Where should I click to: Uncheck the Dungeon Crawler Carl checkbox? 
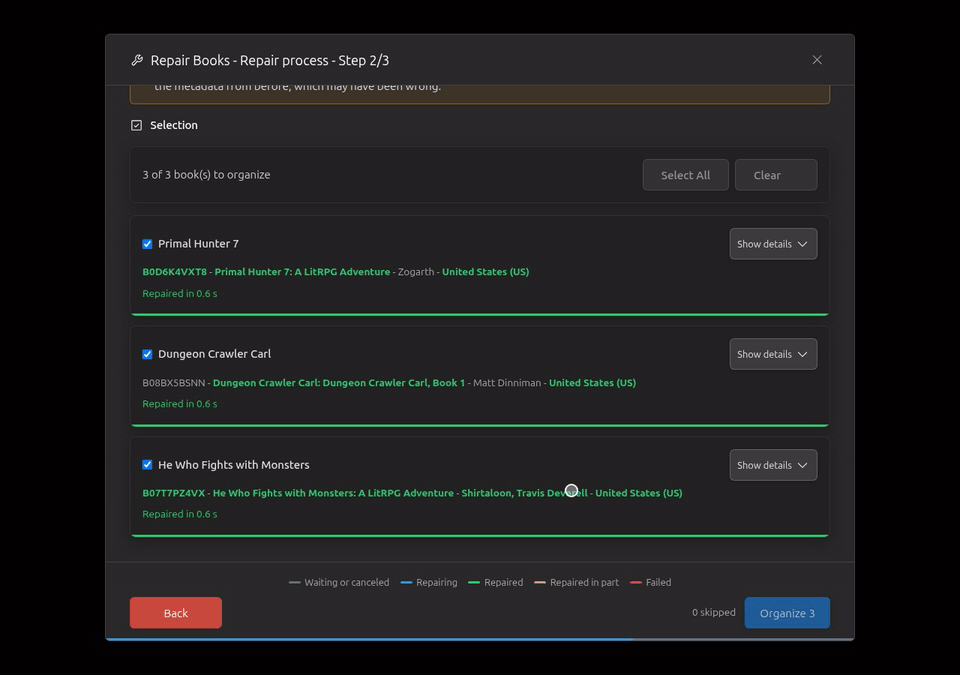(148, 354)
